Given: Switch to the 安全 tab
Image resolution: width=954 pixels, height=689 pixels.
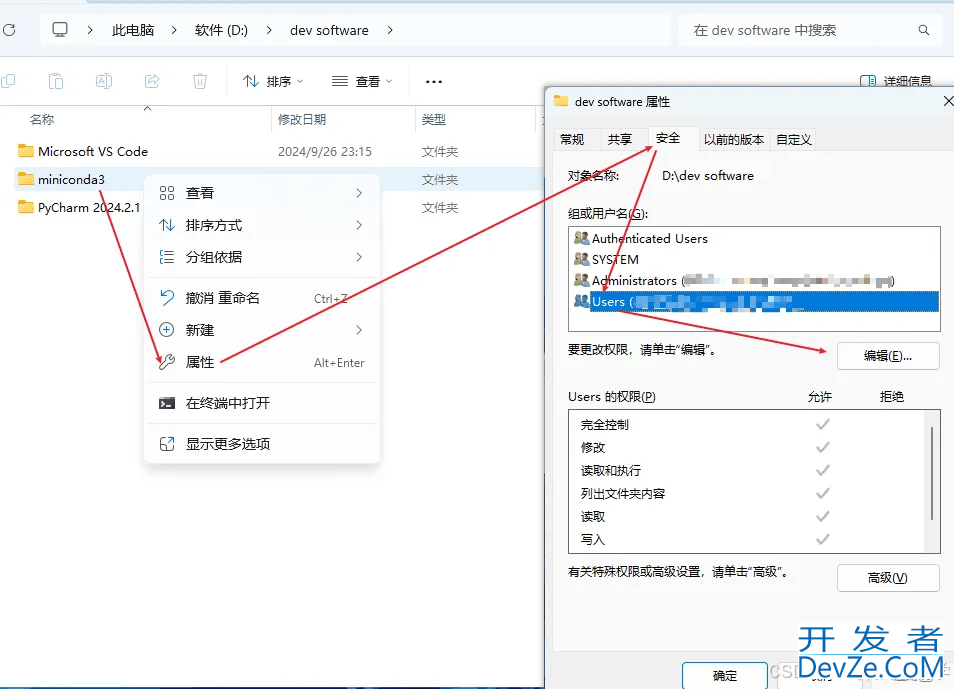Looking at the screenshot, I should pyautogui.click(x=667, y=138).
